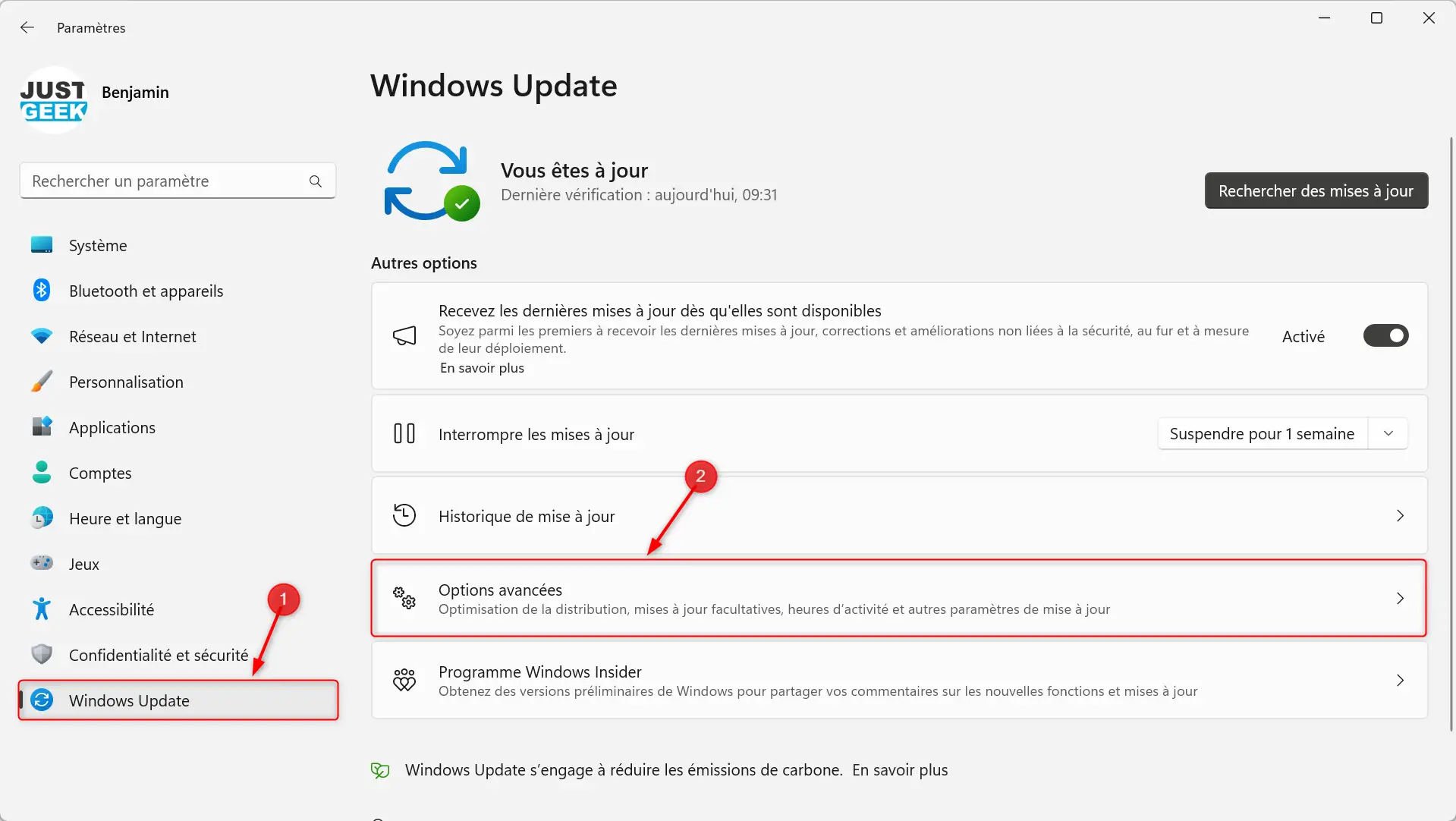Click the back arrow next to Paramètres
The image size is (1456, 821).
pyautogui.click(x=27, y=27)
